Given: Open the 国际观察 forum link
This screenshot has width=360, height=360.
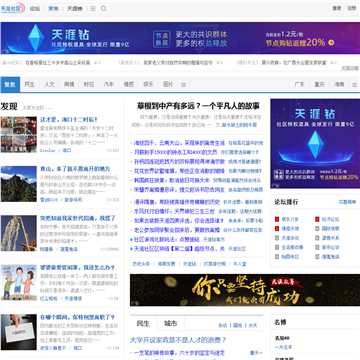Looking at the screenshot, I should pos(330,229).
